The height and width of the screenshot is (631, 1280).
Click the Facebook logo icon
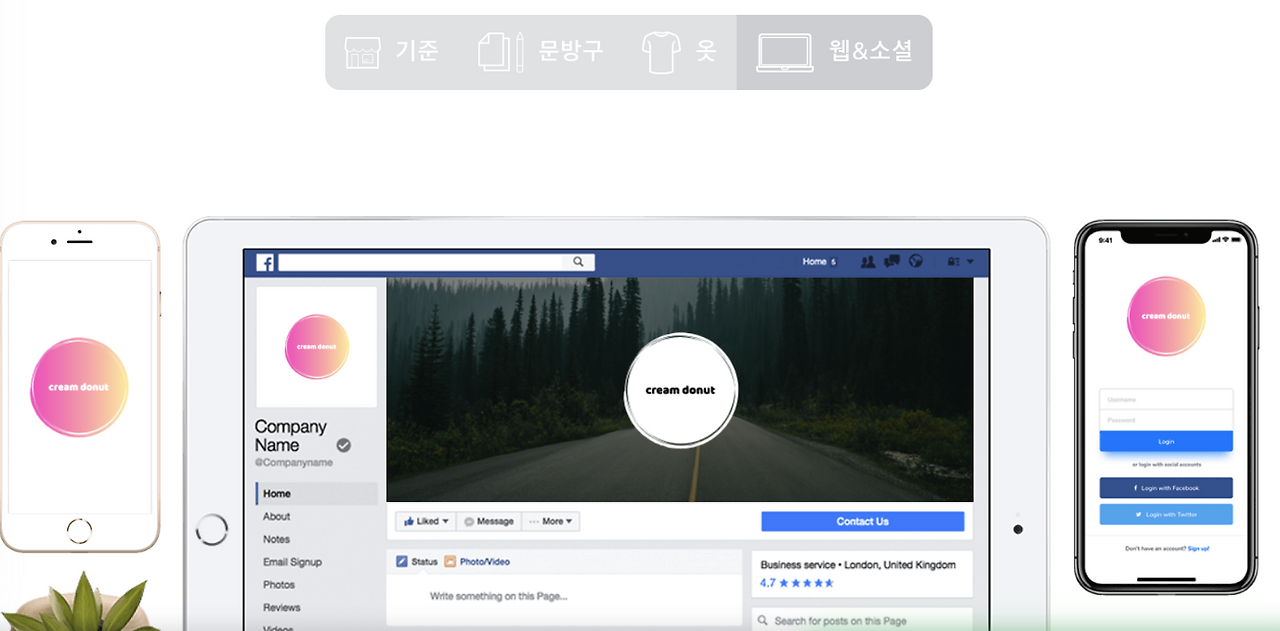265,263
